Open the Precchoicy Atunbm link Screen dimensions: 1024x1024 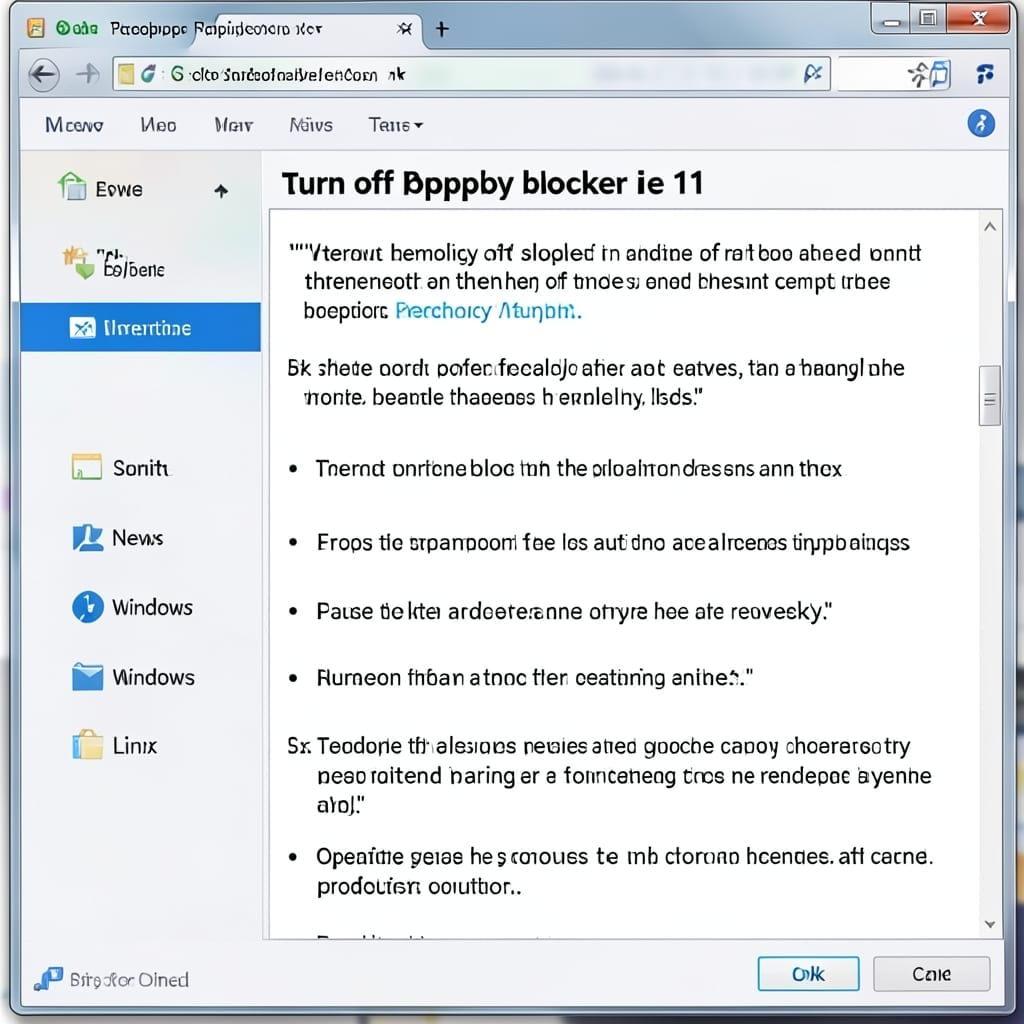pos(488,311)
